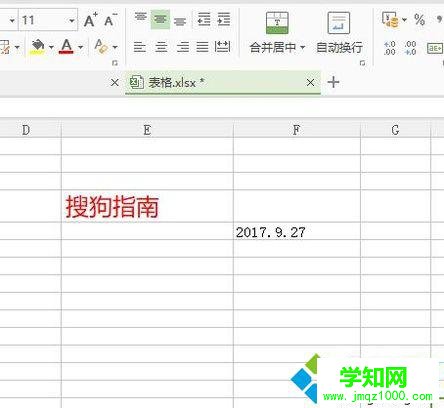Open the font name dropdown arrow
This screenshot has height=408, width=444.
point(12,21)
